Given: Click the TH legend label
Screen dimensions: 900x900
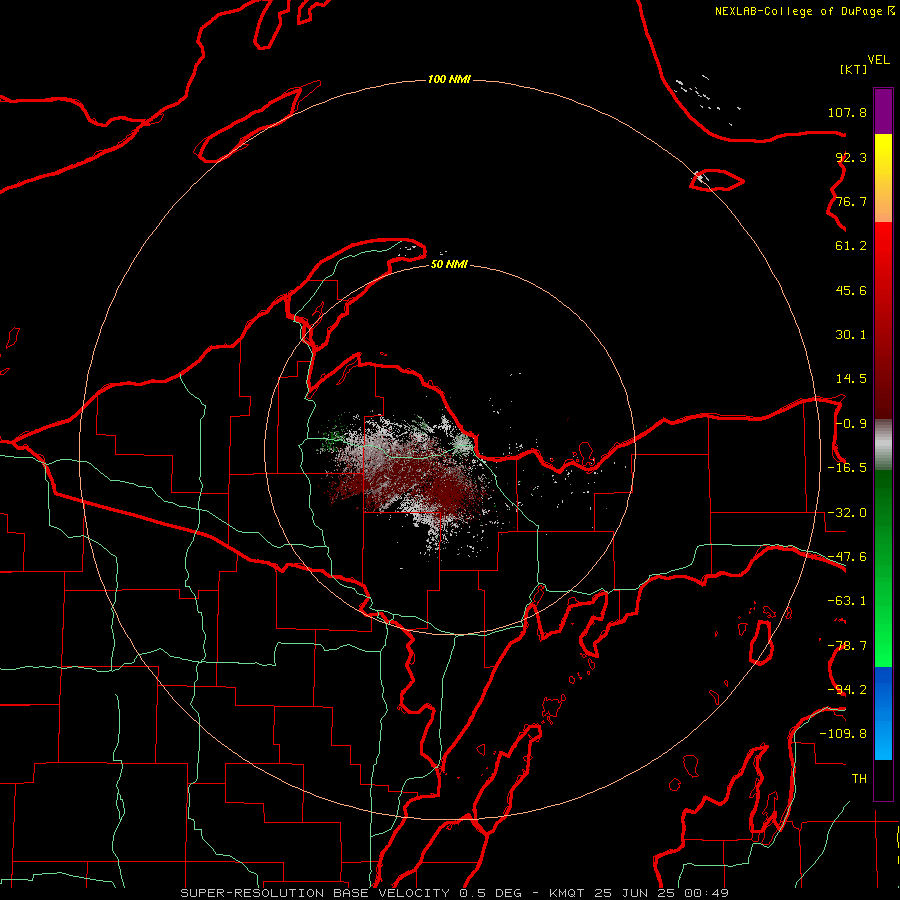Looking at the screenshot, I should 859,779.
